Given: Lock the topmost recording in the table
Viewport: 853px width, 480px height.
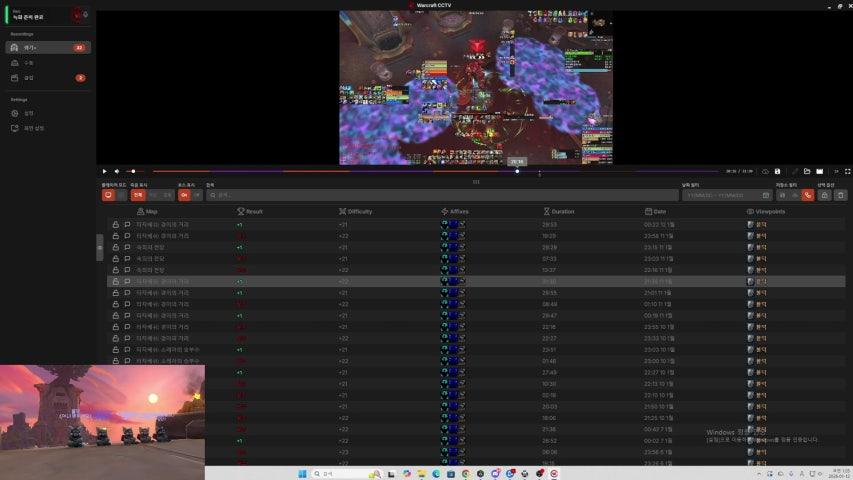Looking at the screenshot, I should coord(115,224).
